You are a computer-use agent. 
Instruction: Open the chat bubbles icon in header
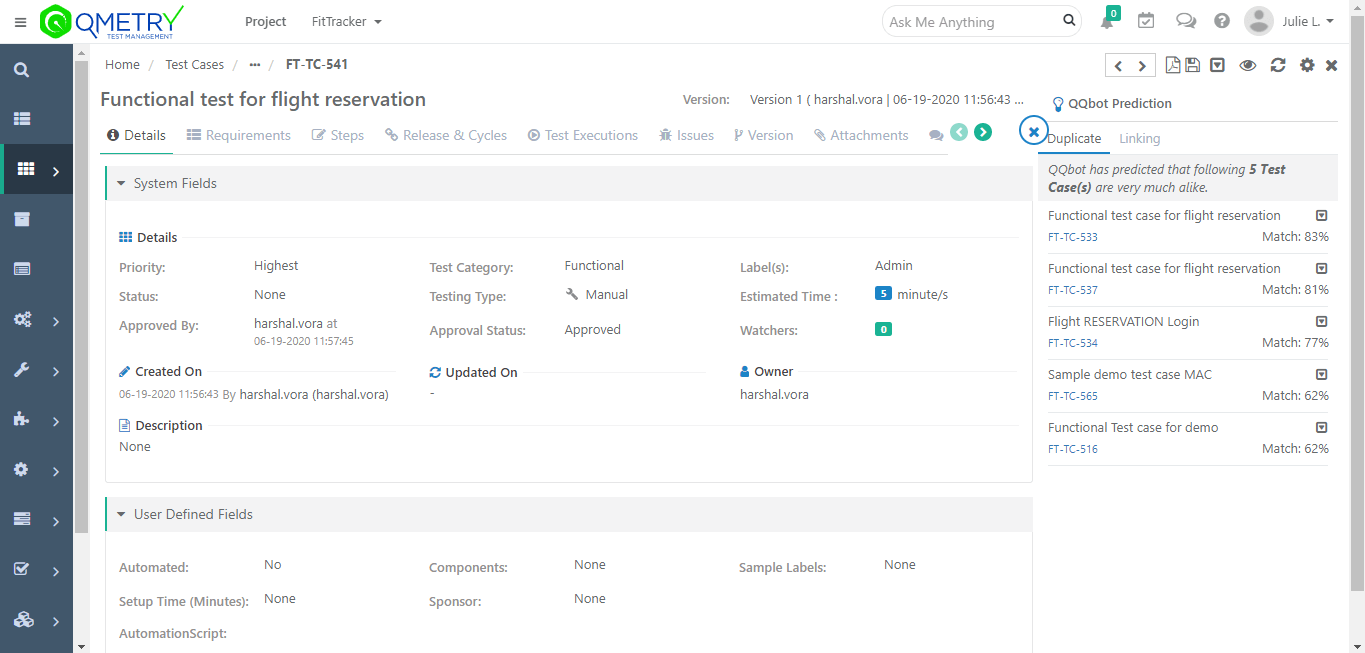pos(1186,21)
